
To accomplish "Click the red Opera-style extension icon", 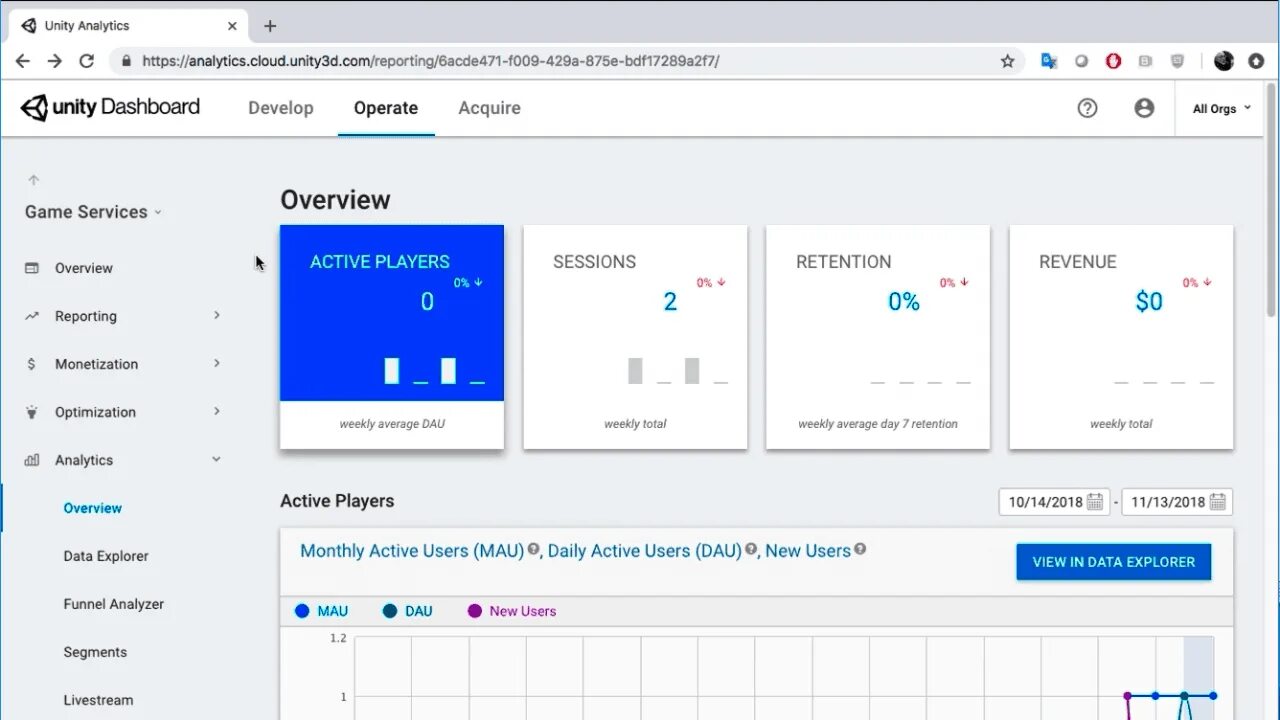I will tap(1113, 61).
